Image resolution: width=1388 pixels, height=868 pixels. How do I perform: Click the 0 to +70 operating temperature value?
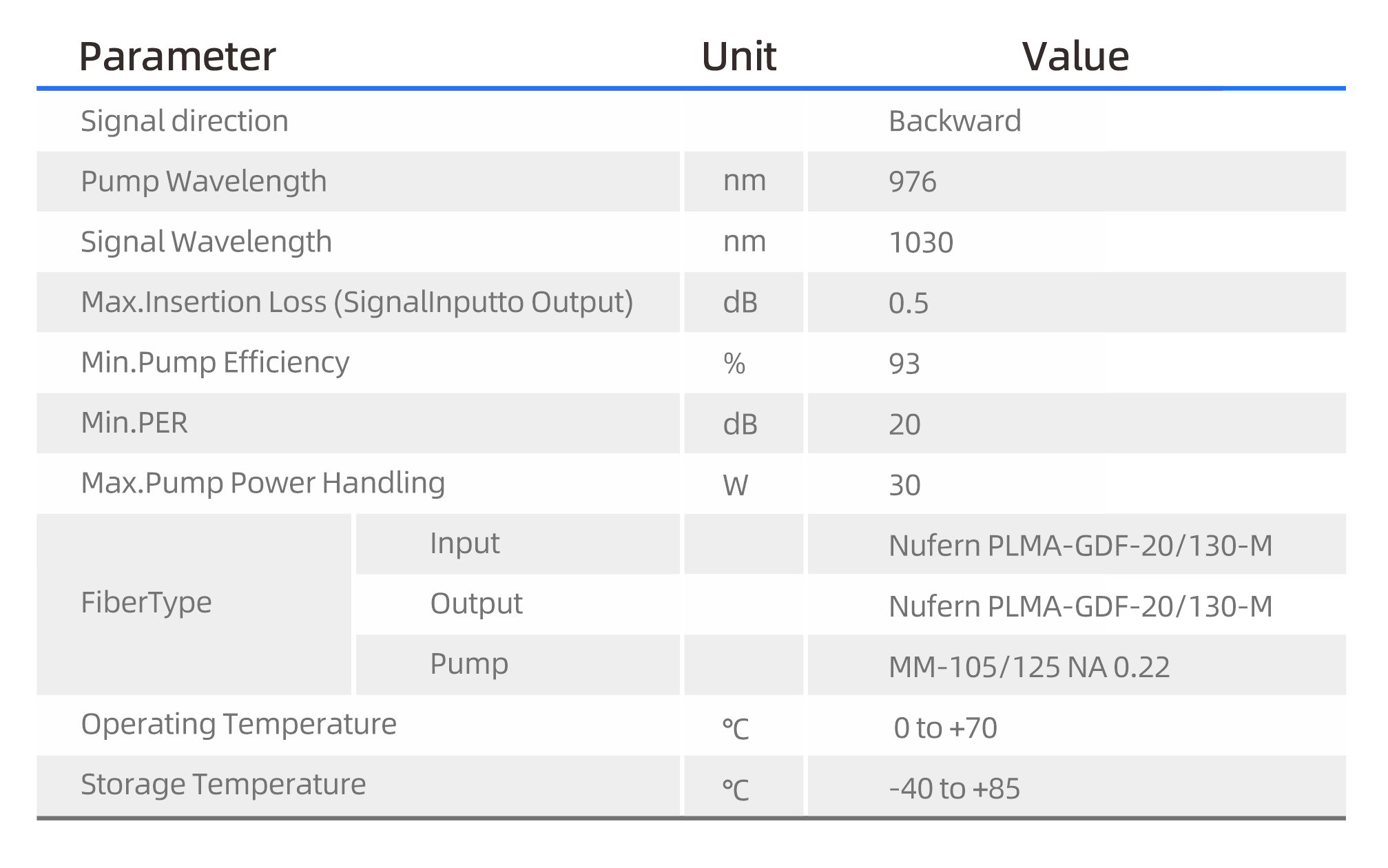(945, 727)
